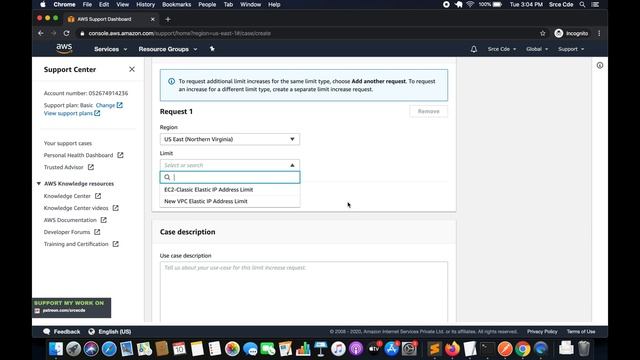
Task: Open Safari from the dock
Action: tap(109, 349)
